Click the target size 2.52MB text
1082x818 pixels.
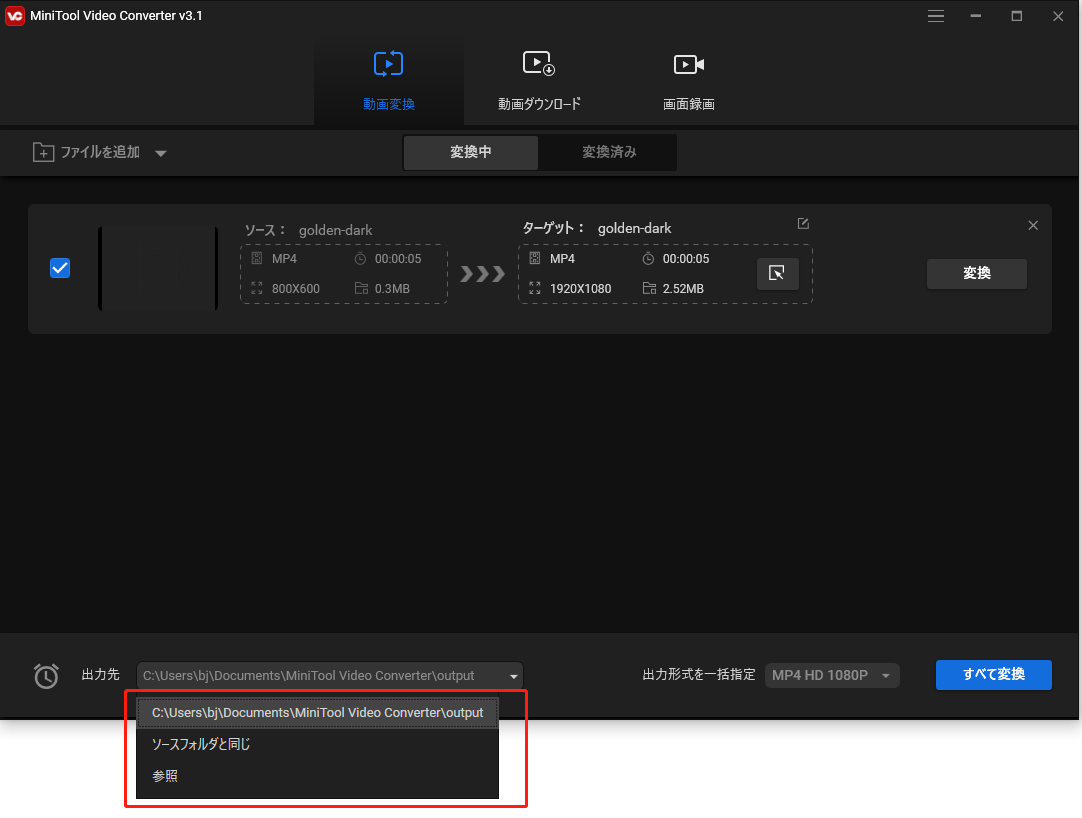tap(683, 289)
